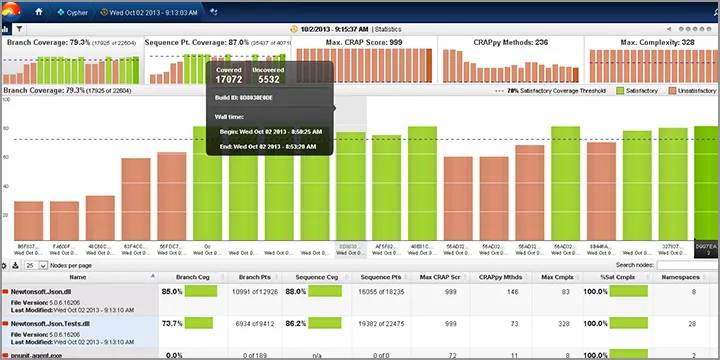Click the compare icon after the breadcrumbs
This screenshot has height=360, width=720.
[214, 12]
